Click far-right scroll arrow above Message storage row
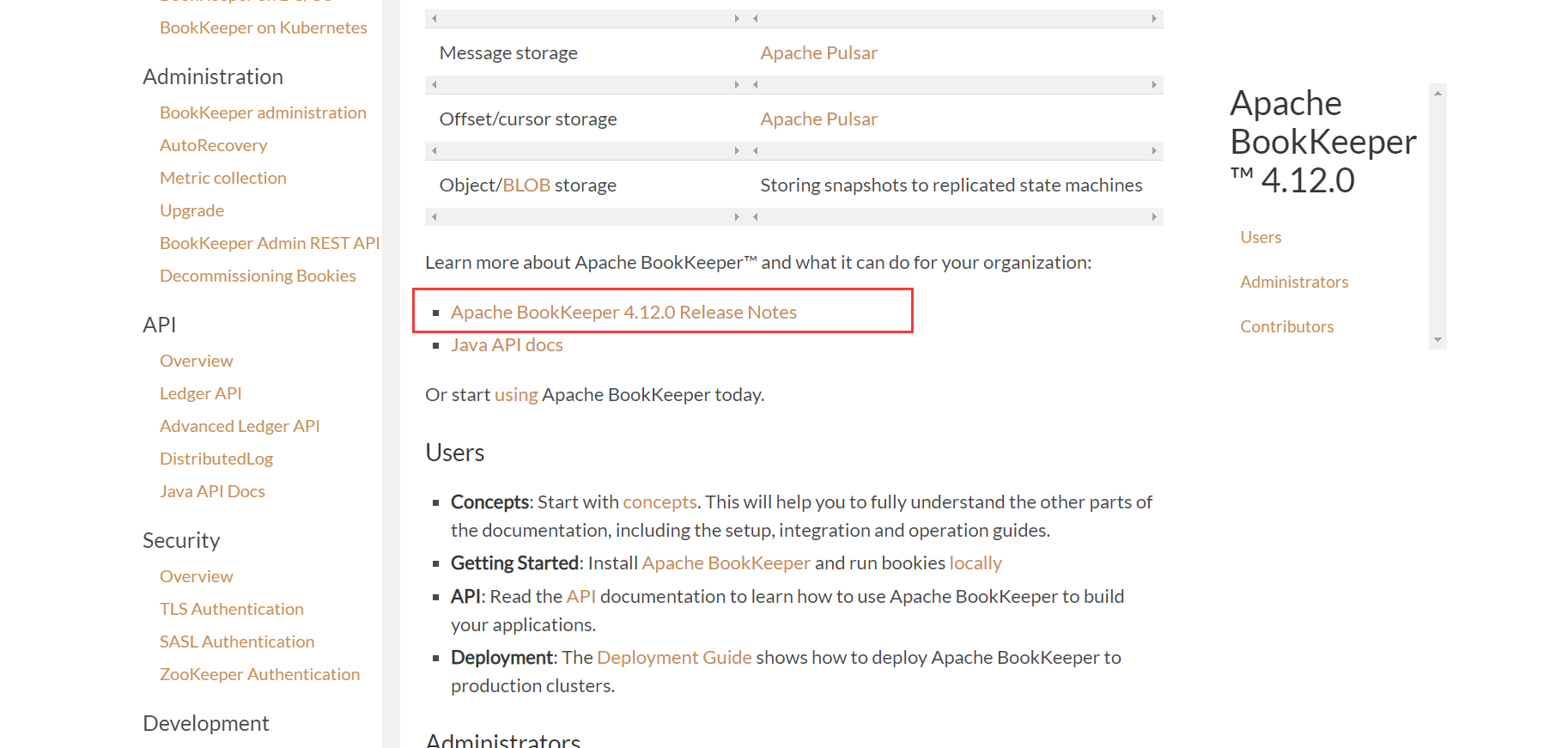 [x=1154, y=18]
